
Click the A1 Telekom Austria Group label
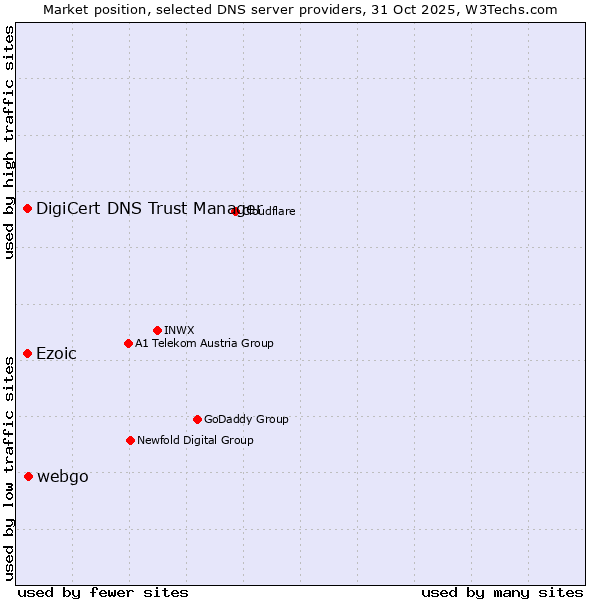[204, 343]
